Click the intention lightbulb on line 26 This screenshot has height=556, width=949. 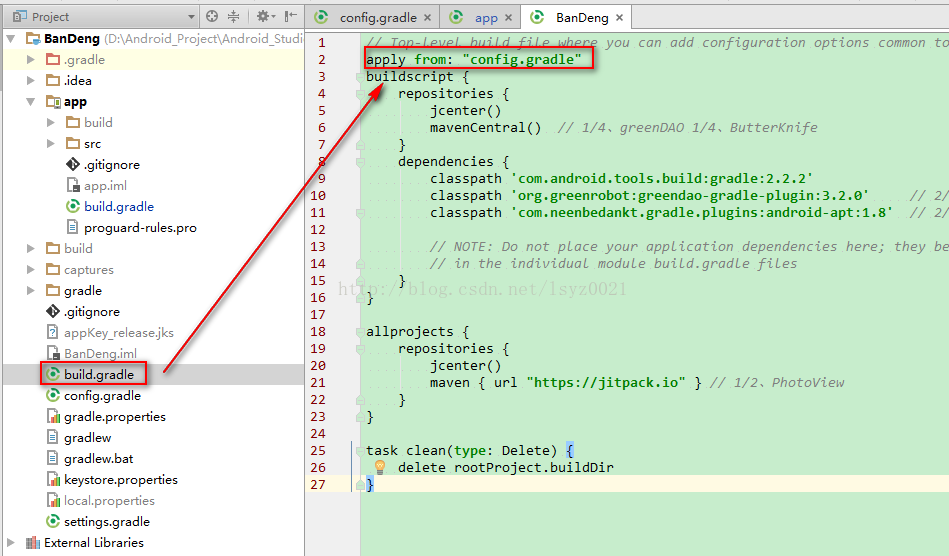pos(379,466)
